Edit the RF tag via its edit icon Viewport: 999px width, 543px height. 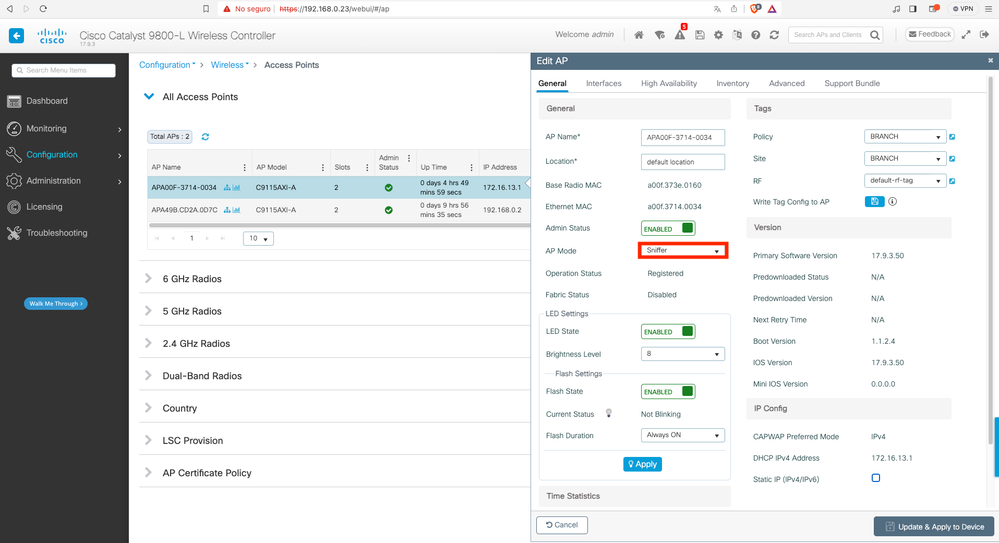point(952,181)
